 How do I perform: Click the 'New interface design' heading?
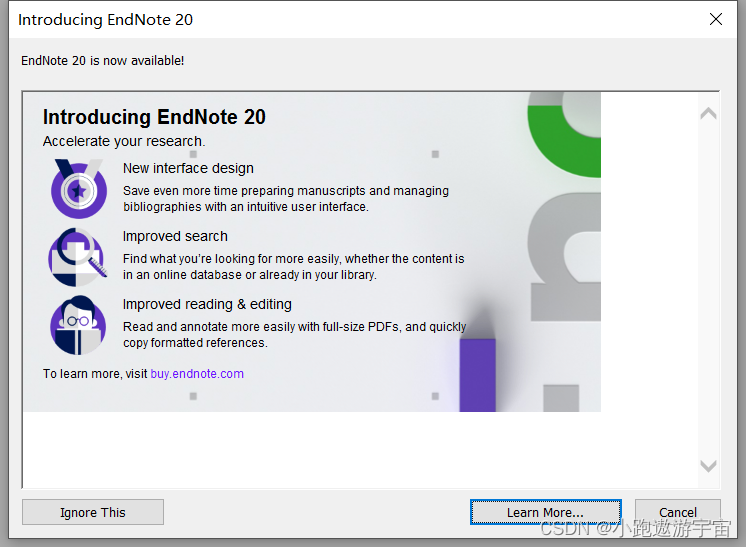188,168
